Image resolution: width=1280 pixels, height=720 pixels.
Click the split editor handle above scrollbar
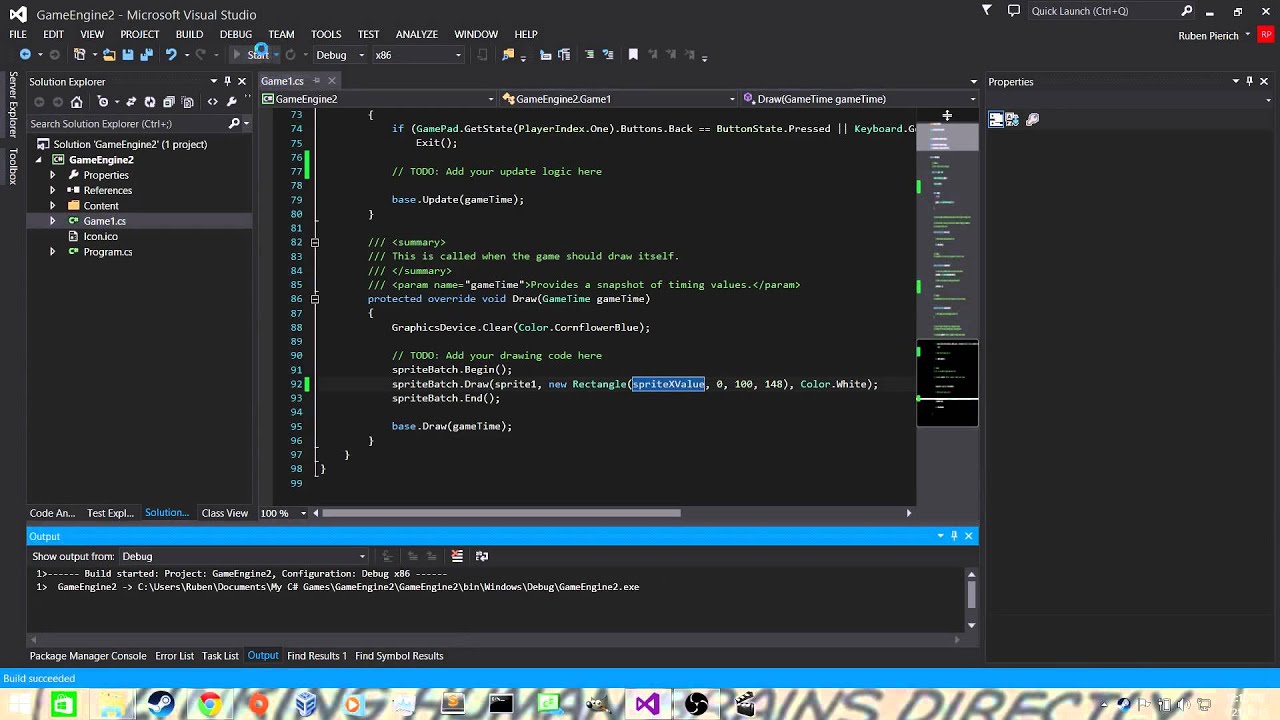pos(947,115)
